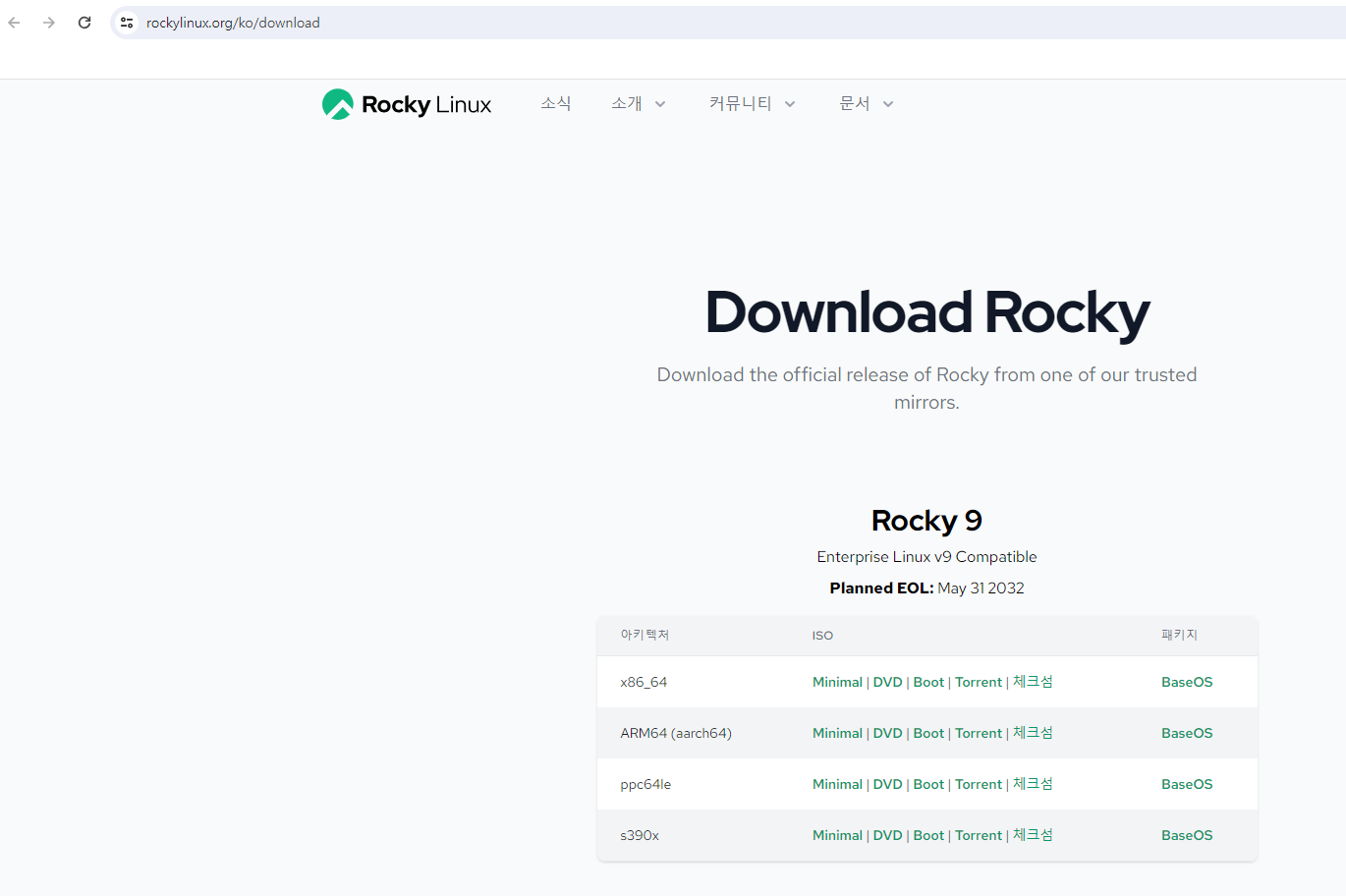Viewport: 1346px width, 896px height.
Task: Download x86_64 Minimal ISO
Action: pyautogui.click(x=837, y=682)
